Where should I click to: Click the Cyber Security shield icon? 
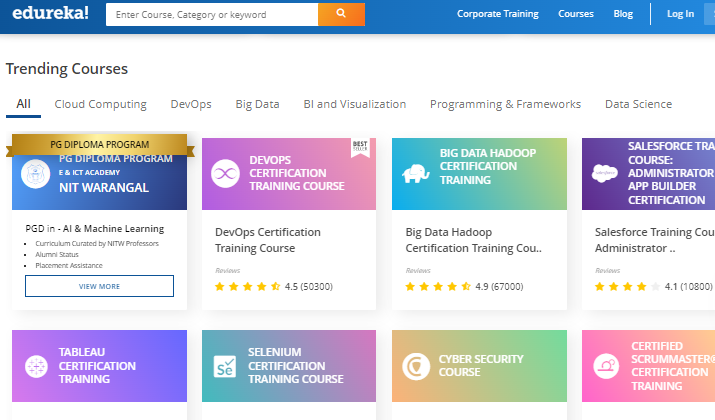[415, 365]
